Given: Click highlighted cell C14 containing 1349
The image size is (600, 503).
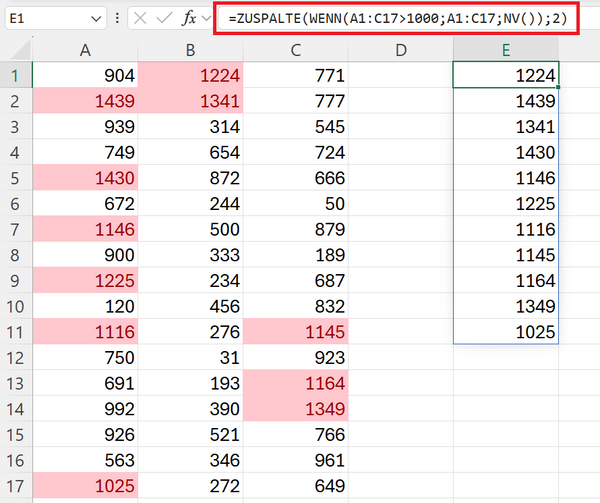Looking at the screenshot, I should [x=295, y=410].
